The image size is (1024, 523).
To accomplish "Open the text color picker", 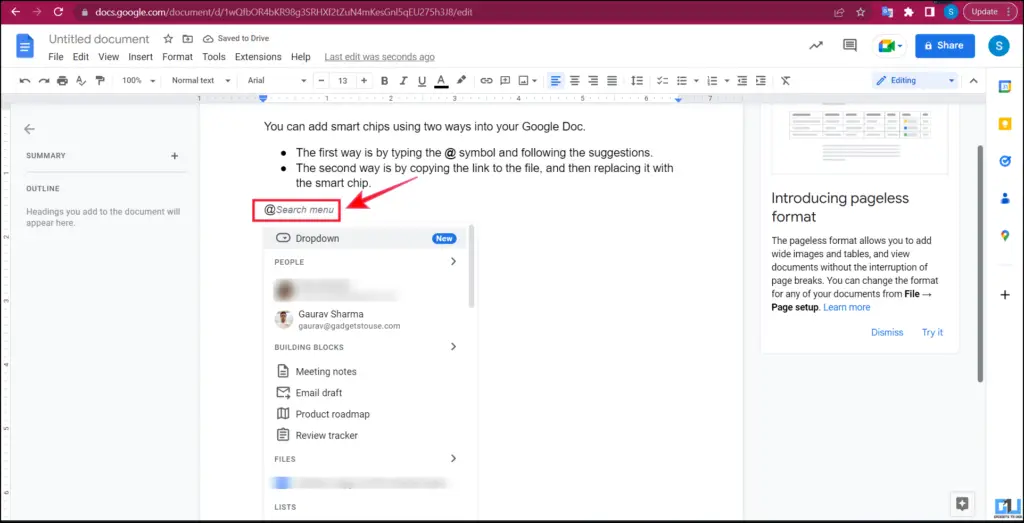I will pos(441,81).
